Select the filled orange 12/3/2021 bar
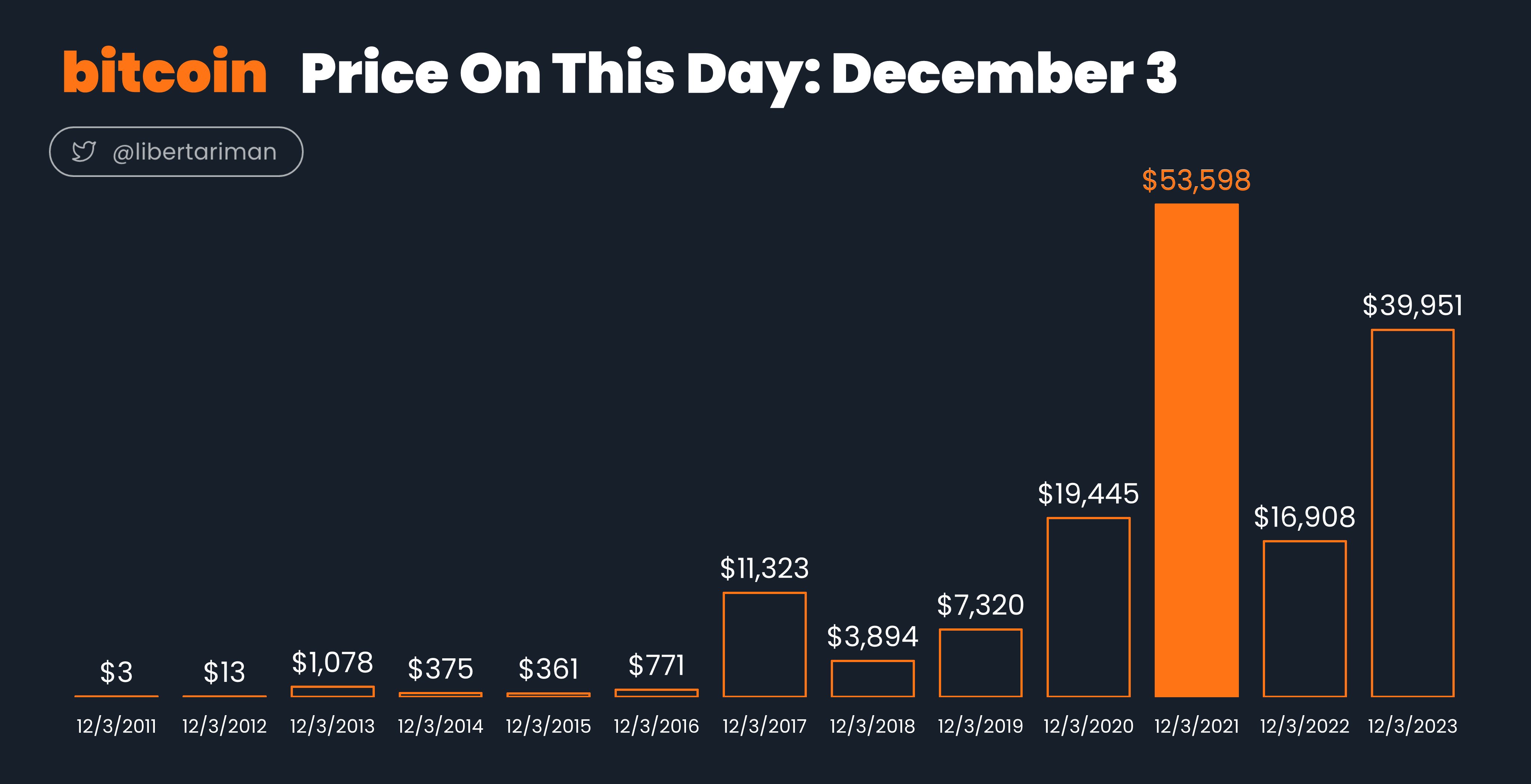Screen dimensions: 1531x784 pyautogui.click(x=1196, y=450)
